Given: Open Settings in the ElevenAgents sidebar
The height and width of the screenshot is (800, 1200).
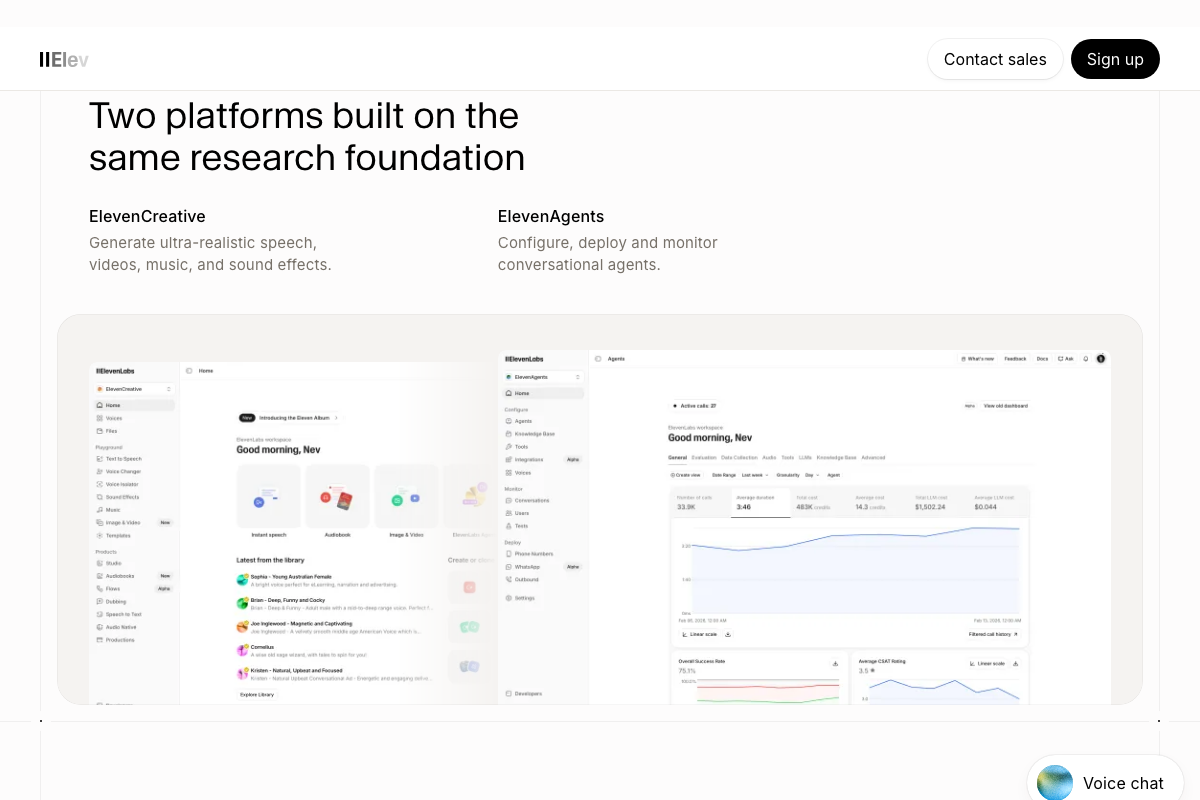Looking at the screenshot, I should tap(520, 598).
